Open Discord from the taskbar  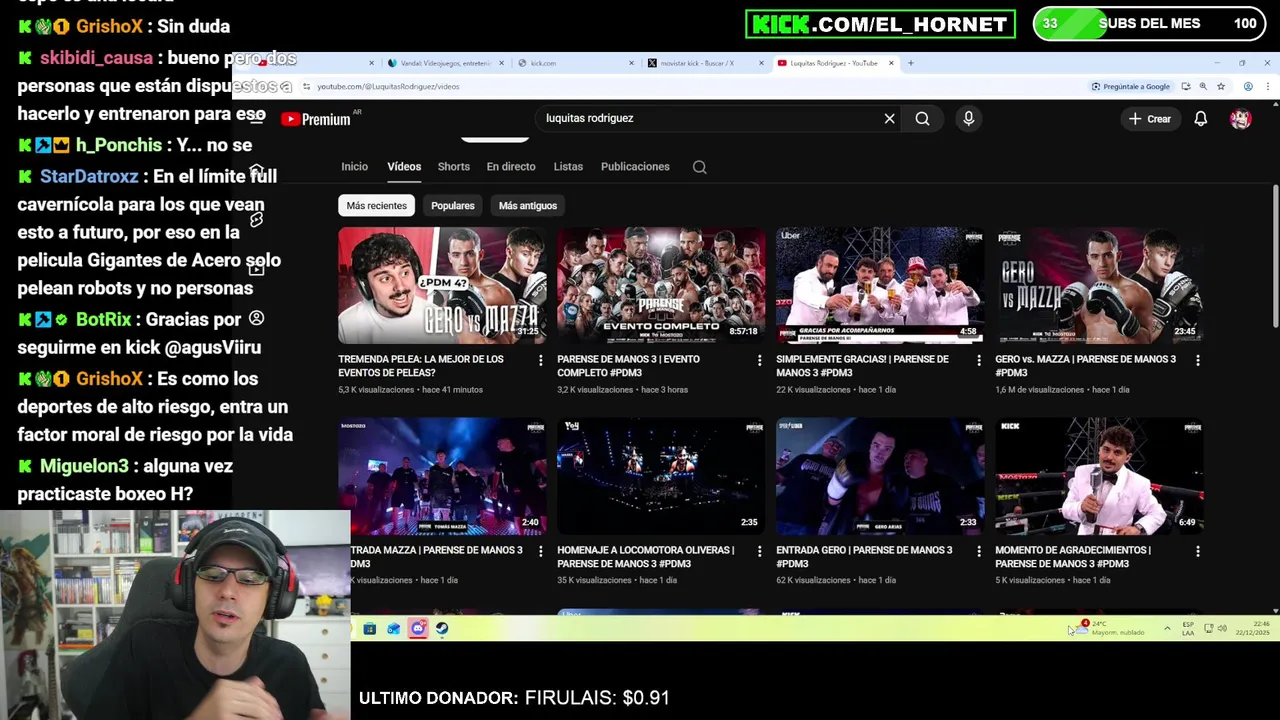418,629
